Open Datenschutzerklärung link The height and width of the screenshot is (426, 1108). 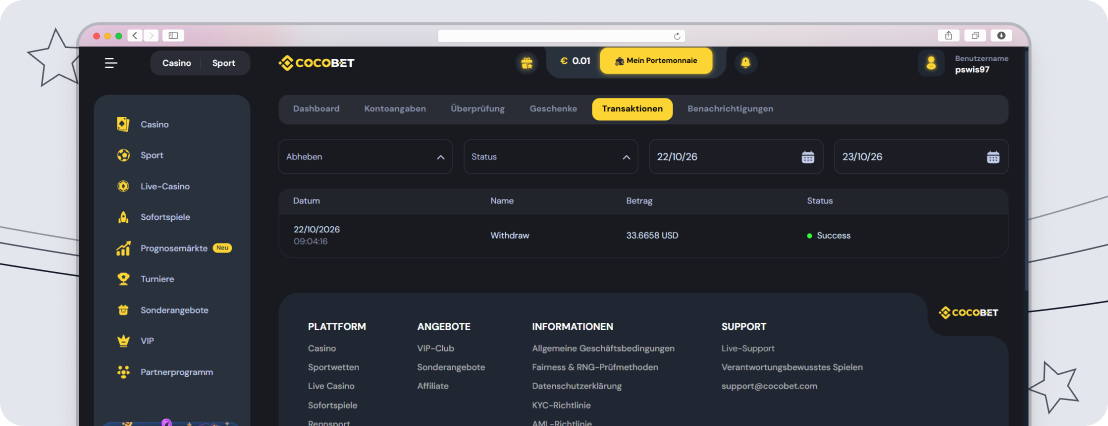pos(577,386)
